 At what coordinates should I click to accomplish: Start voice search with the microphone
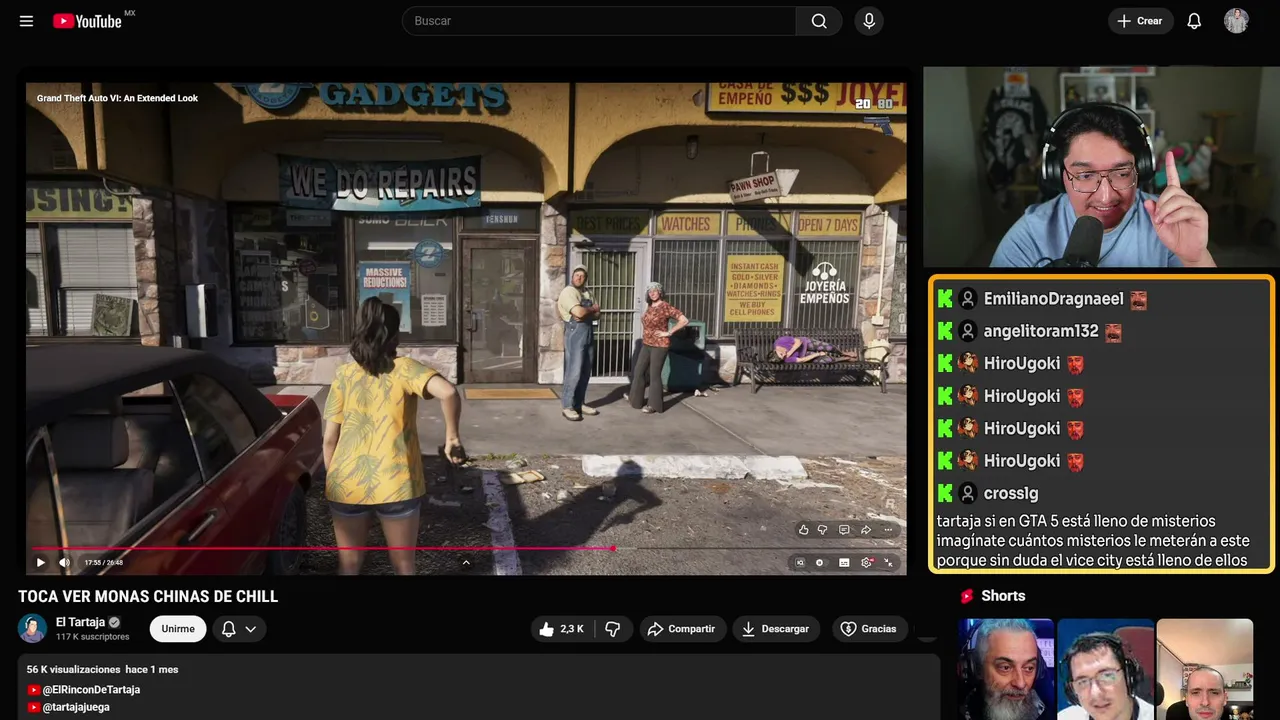pyautogui.click(x=869, y=21)
